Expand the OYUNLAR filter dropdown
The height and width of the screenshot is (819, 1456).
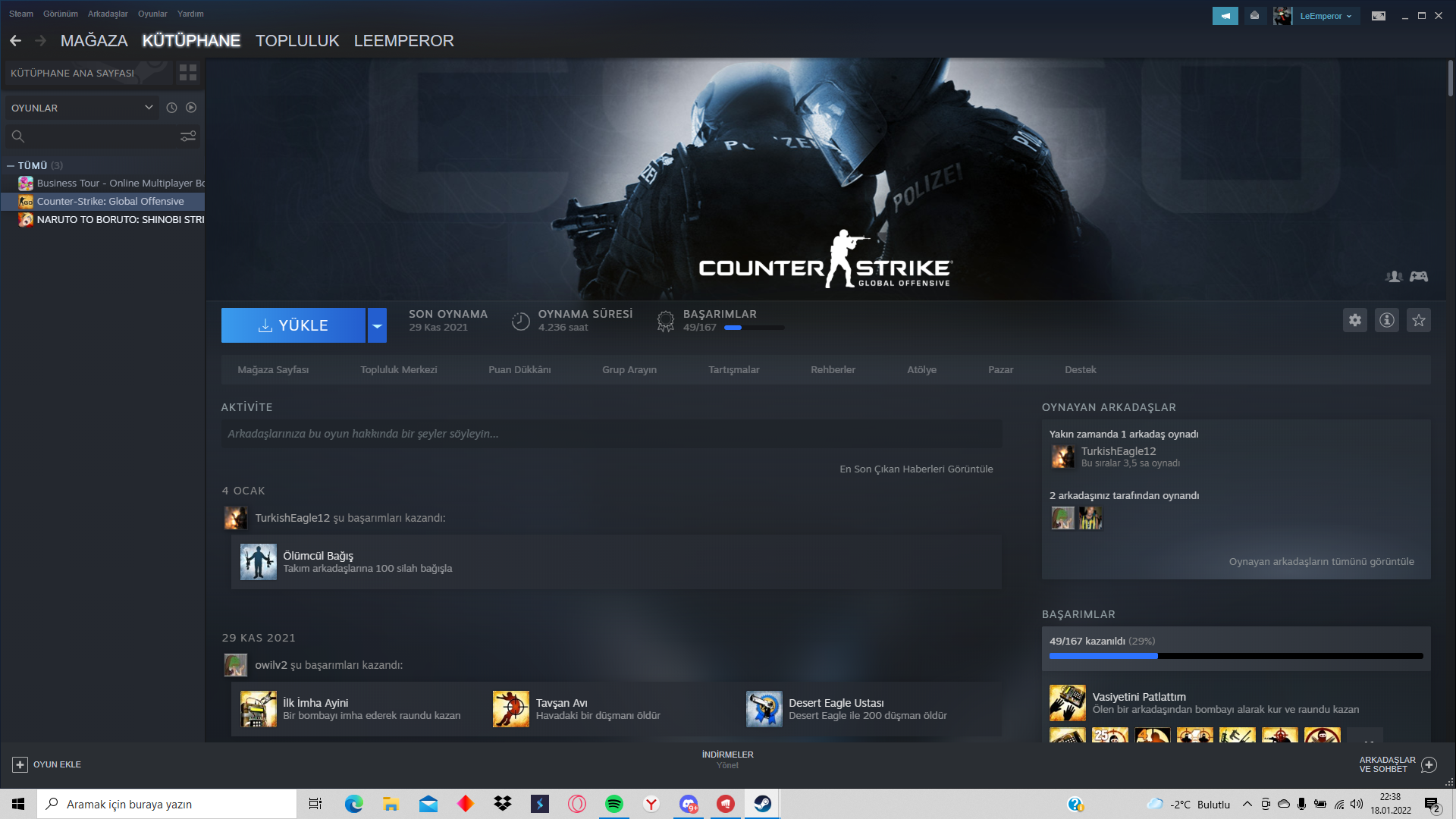[149, 108]
